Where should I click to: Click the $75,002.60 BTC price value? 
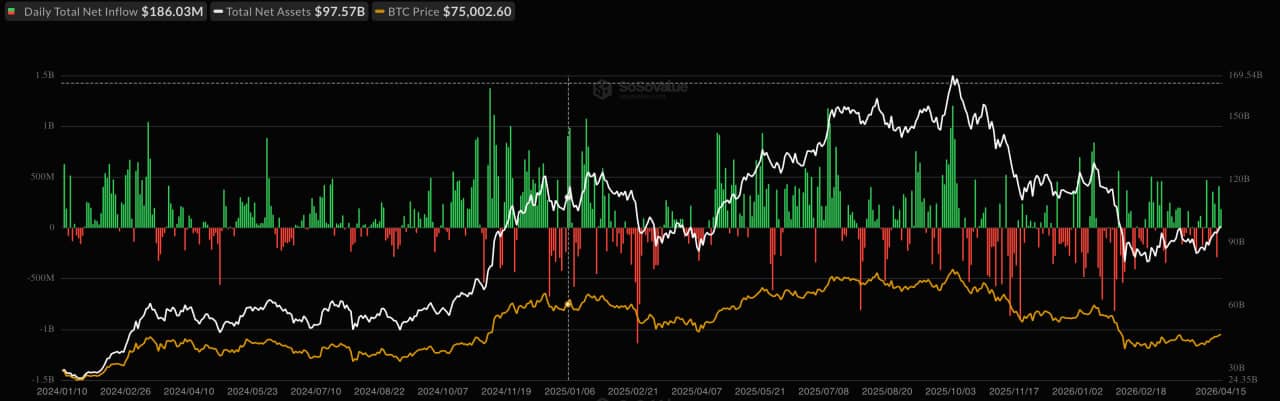coord(477,12)
